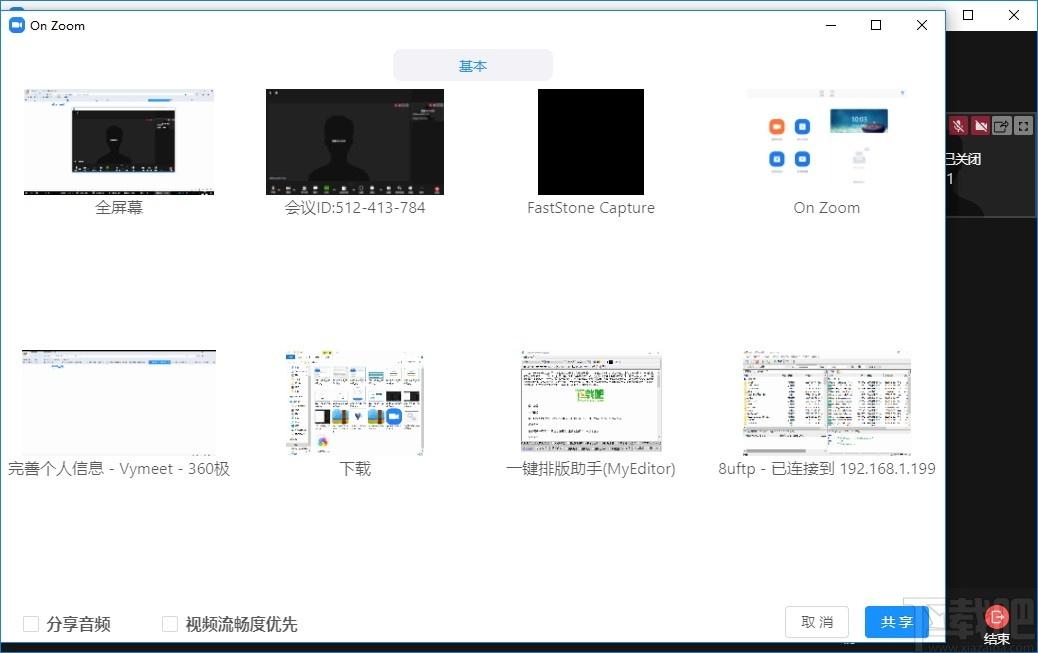Click the red 结束 end meeting icon

coord(996,617)
